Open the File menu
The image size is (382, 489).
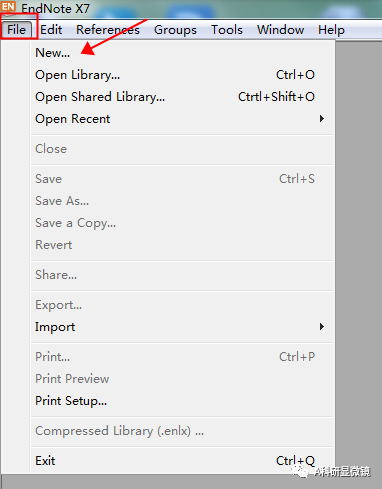[x=16, y=30]
